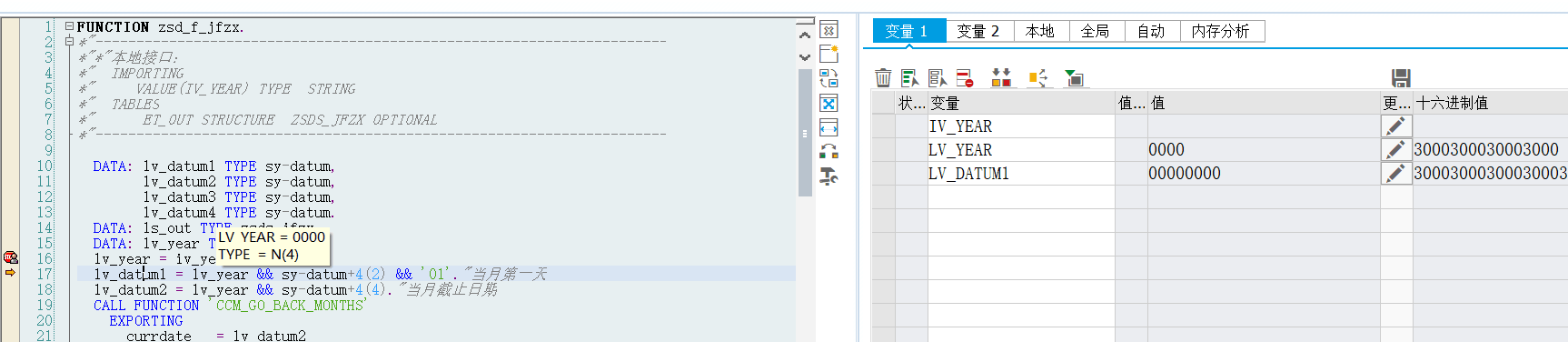
Task: Select the LV_YEAR variable cell
Action: click(x=1022, y=149)
